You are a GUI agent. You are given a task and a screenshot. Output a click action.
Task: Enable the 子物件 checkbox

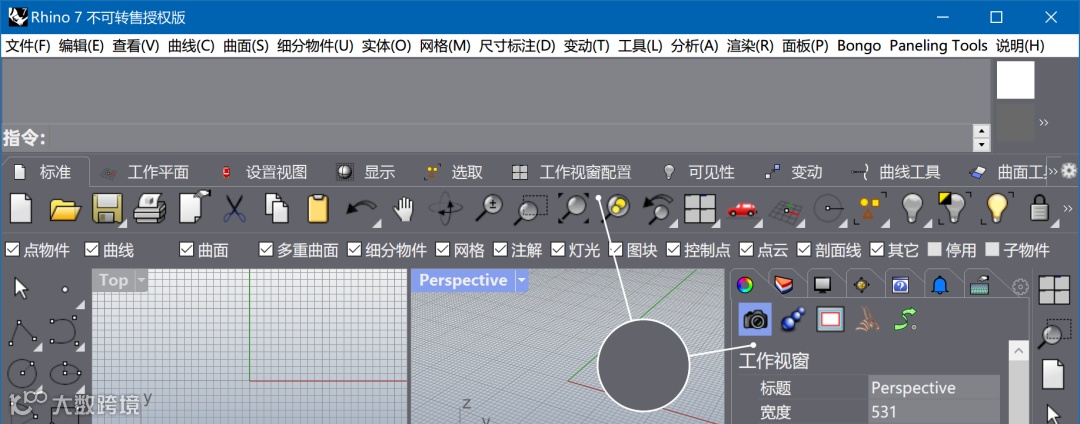click(x=993, y=249)
